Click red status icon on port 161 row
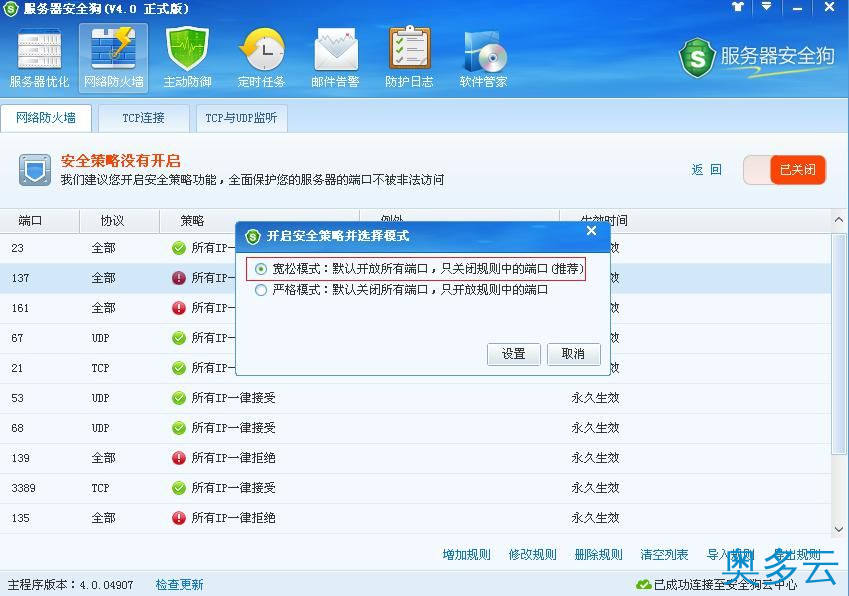The width and height of the screenshot is (849, 596). pos(179,308)
